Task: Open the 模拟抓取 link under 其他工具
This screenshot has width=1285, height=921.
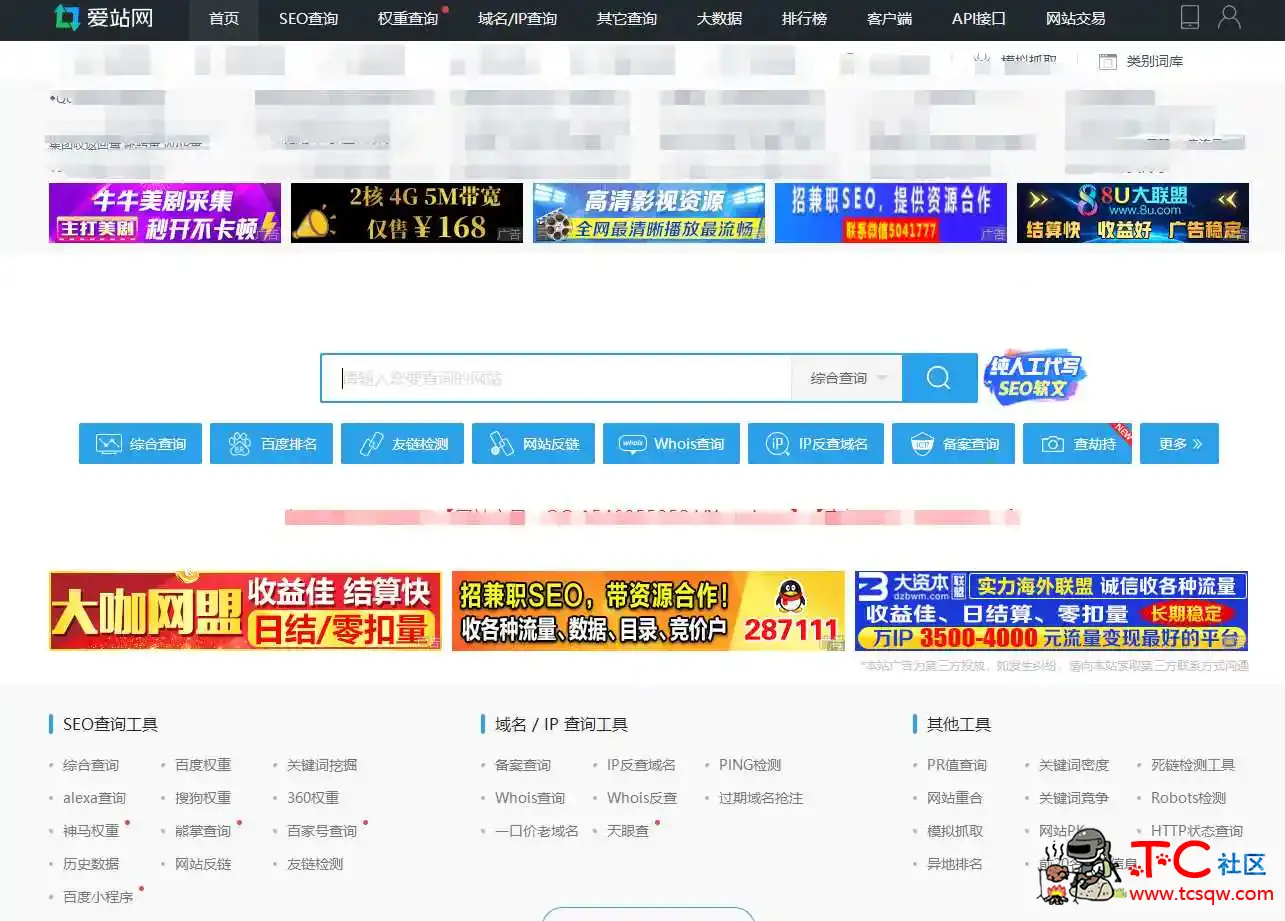Action: (955, 831)
